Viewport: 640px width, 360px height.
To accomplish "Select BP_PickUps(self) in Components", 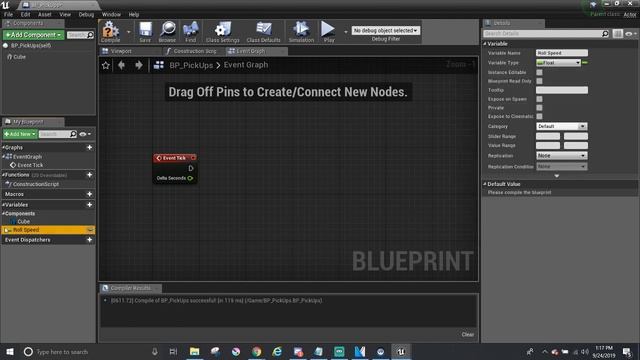I will pyautogui.click(x=31, y=46).
